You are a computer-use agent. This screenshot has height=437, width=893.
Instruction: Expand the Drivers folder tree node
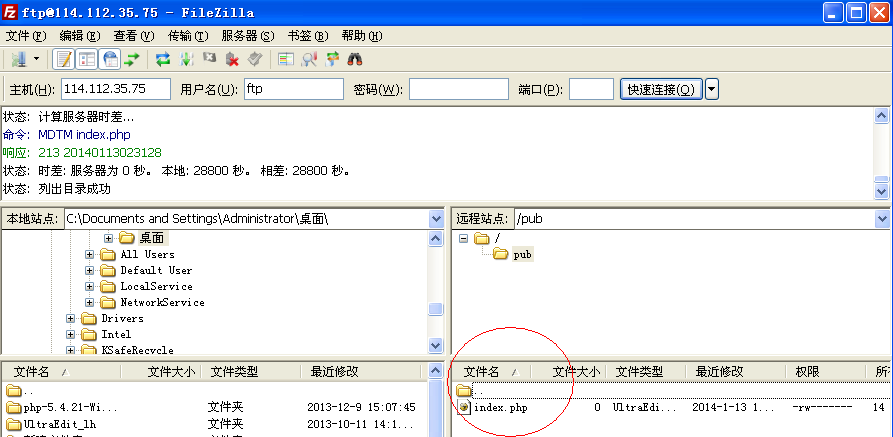[x=71, y=318]
